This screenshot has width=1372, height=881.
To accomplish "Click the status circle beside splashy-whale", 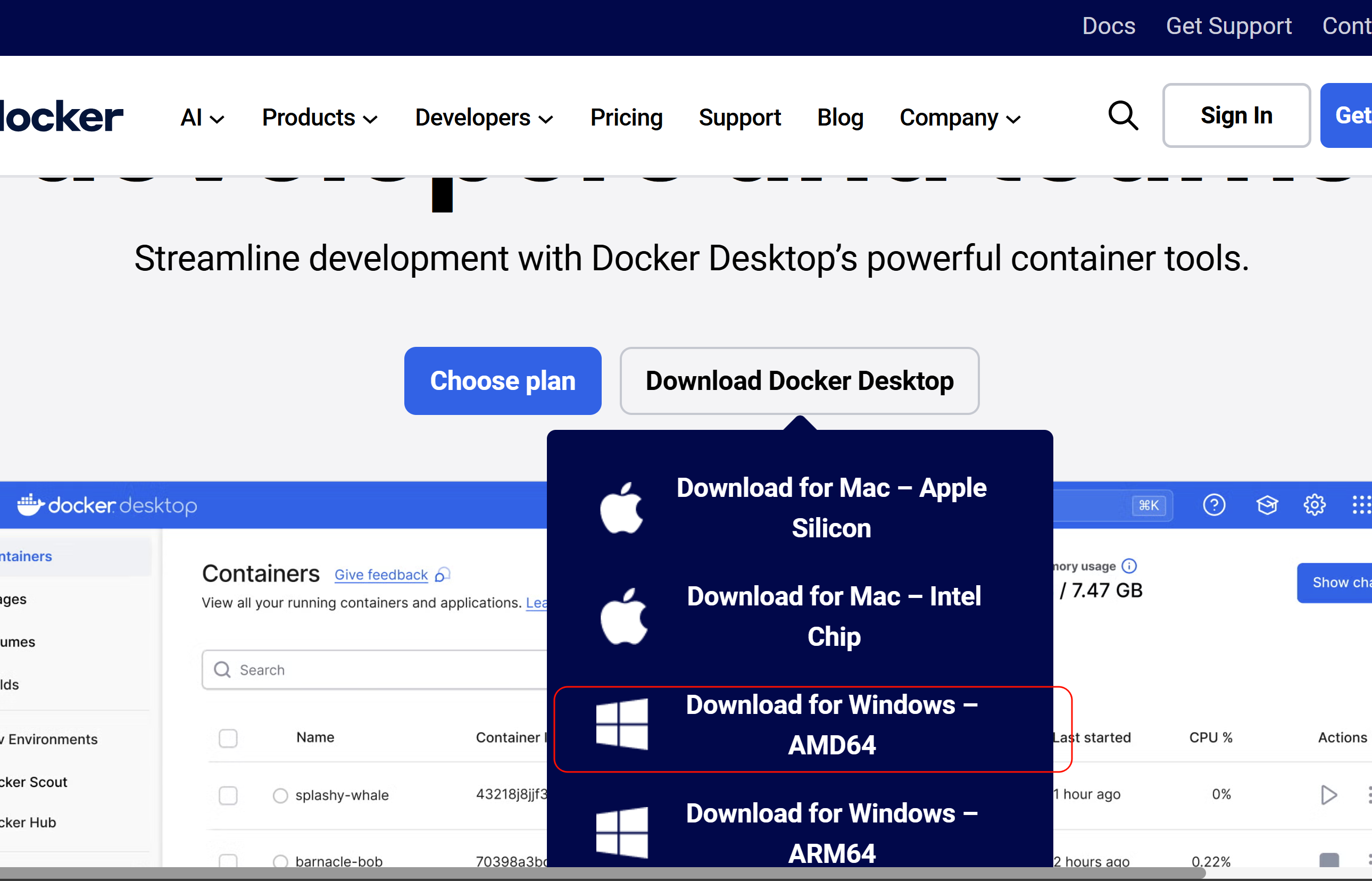I will point(280,795).
